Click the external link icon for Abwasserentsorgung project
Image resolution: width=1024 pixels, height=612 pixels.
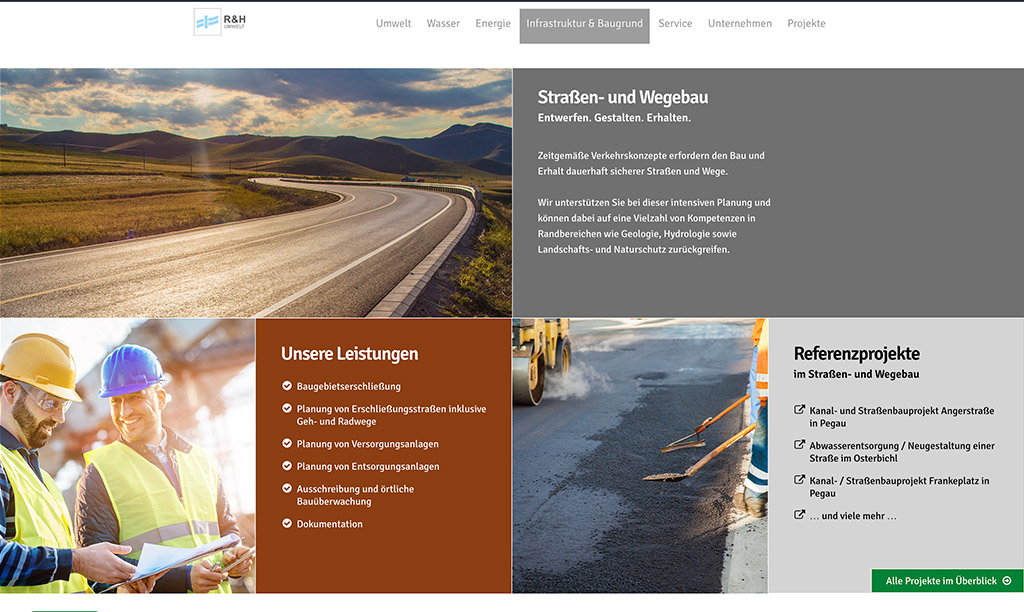(799, 445)
